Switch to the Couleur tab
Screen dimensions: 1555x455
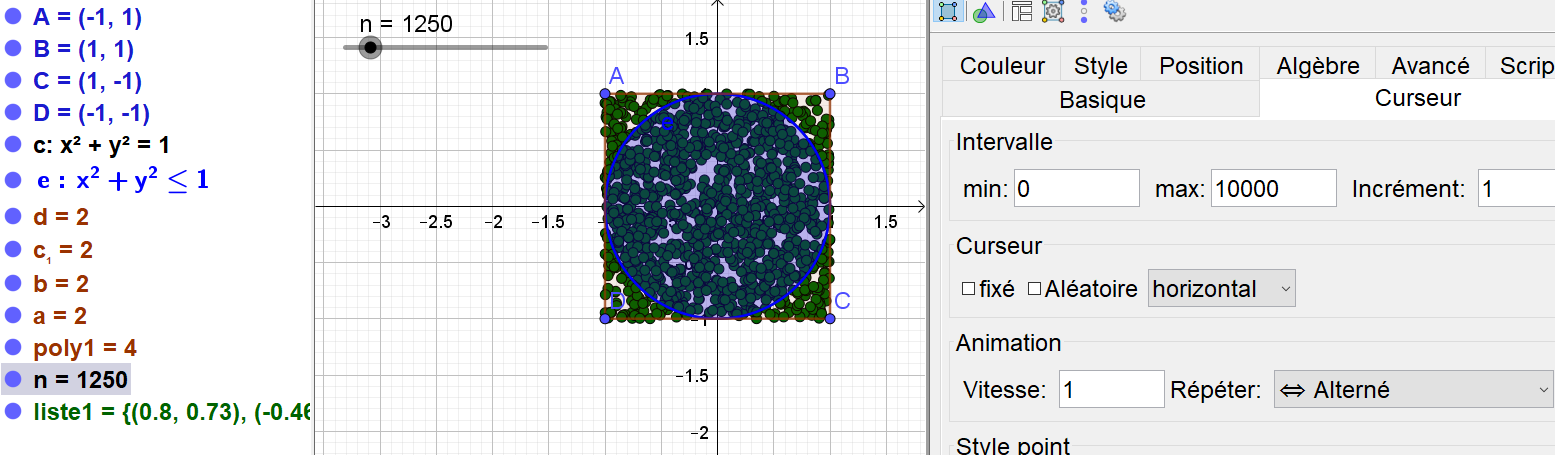click(x=1002, y=66)
